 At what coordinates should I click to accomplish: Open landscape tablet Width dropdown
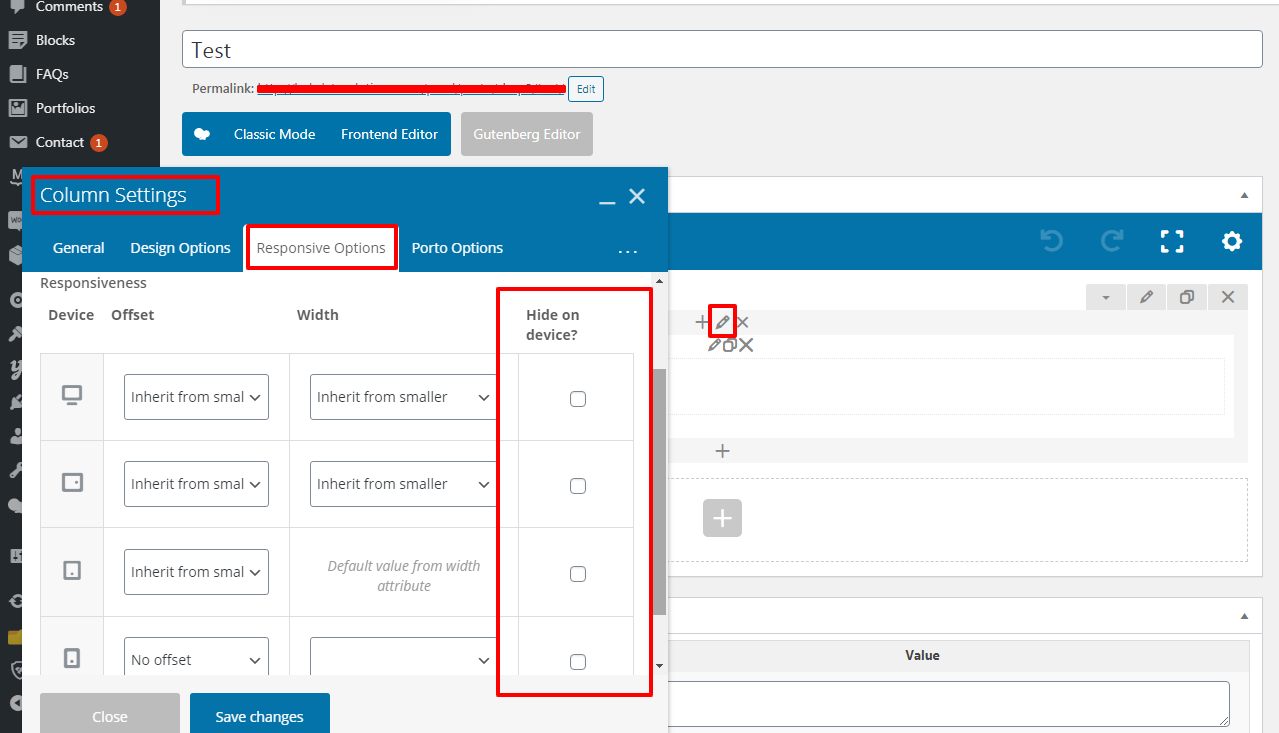click(403, 484)
